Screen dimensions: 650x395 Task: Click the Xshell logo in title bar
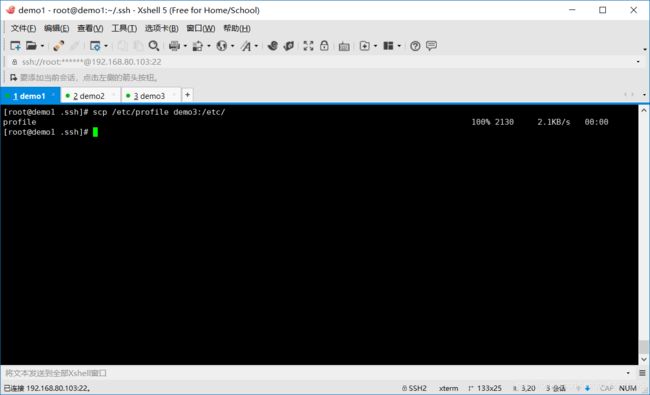tap(10, 10)
